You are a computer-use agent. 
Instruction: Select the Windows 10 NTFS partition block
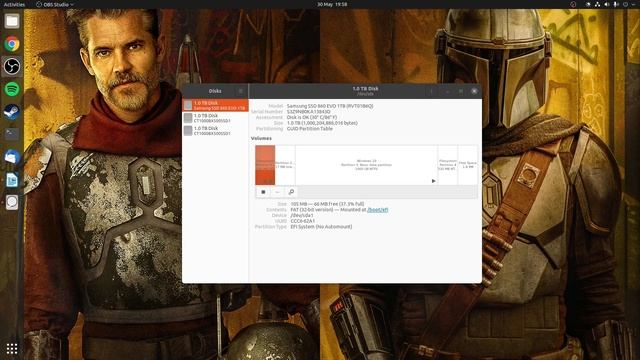366,165
